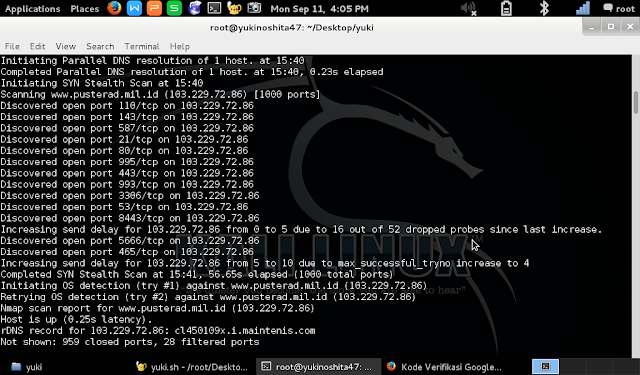
Task: Click the 'Discovered open port 80/tcp' line
Action: (124, 151)
